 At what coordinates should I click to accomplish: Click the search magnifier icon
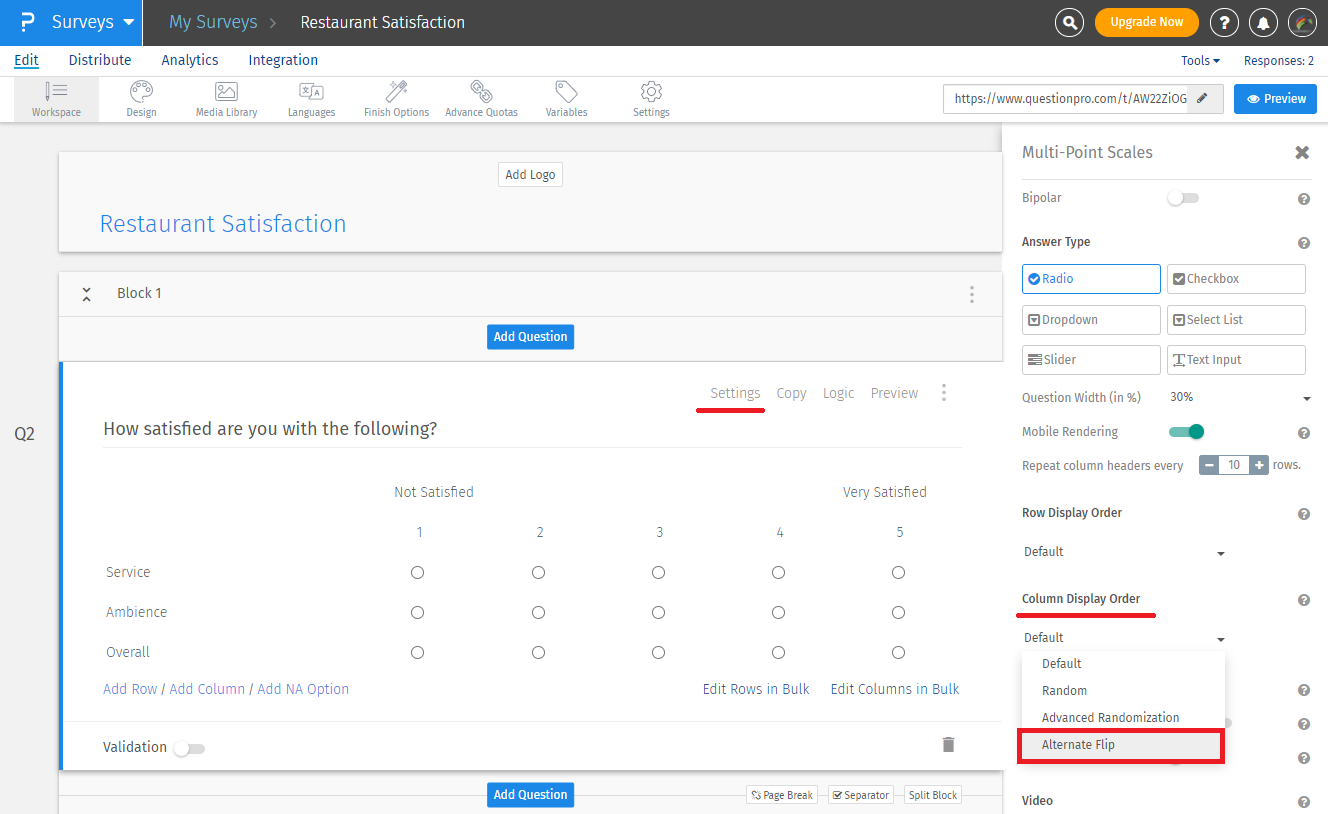1070,22
